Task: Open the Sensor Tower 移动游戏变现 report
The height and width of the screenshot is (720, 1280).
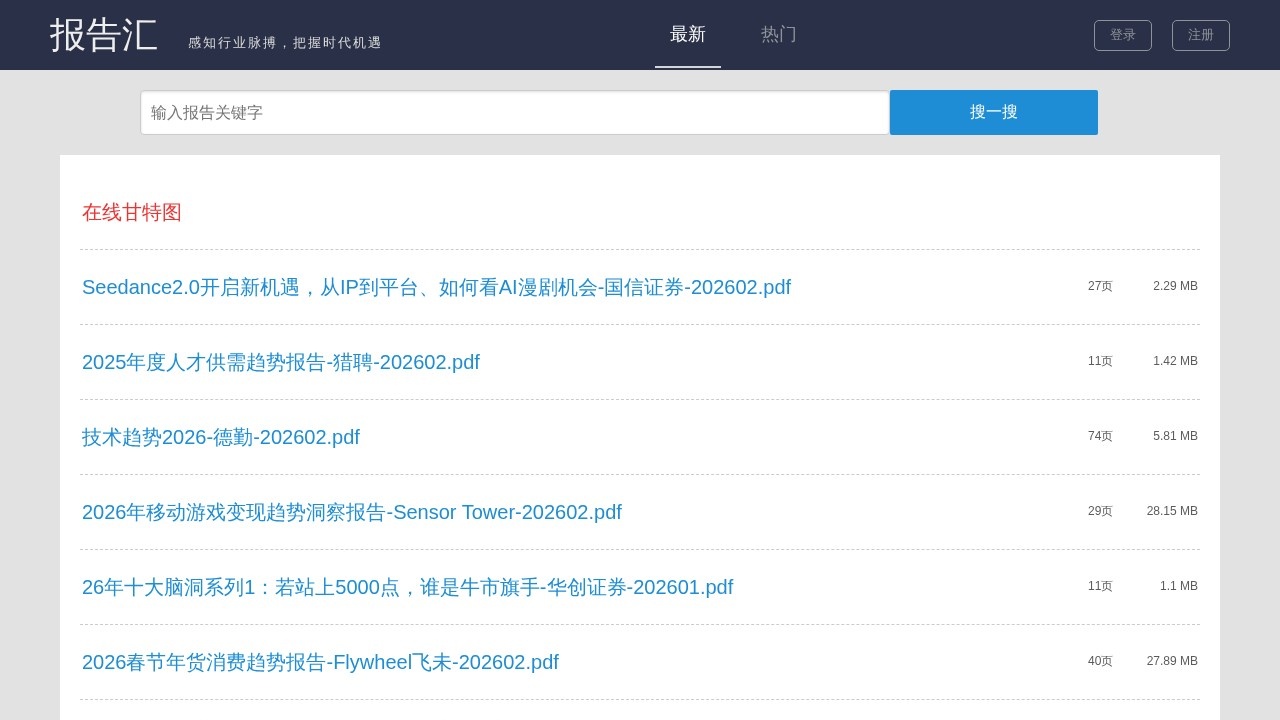Action: pyautogui.click(x=352, y=512)
